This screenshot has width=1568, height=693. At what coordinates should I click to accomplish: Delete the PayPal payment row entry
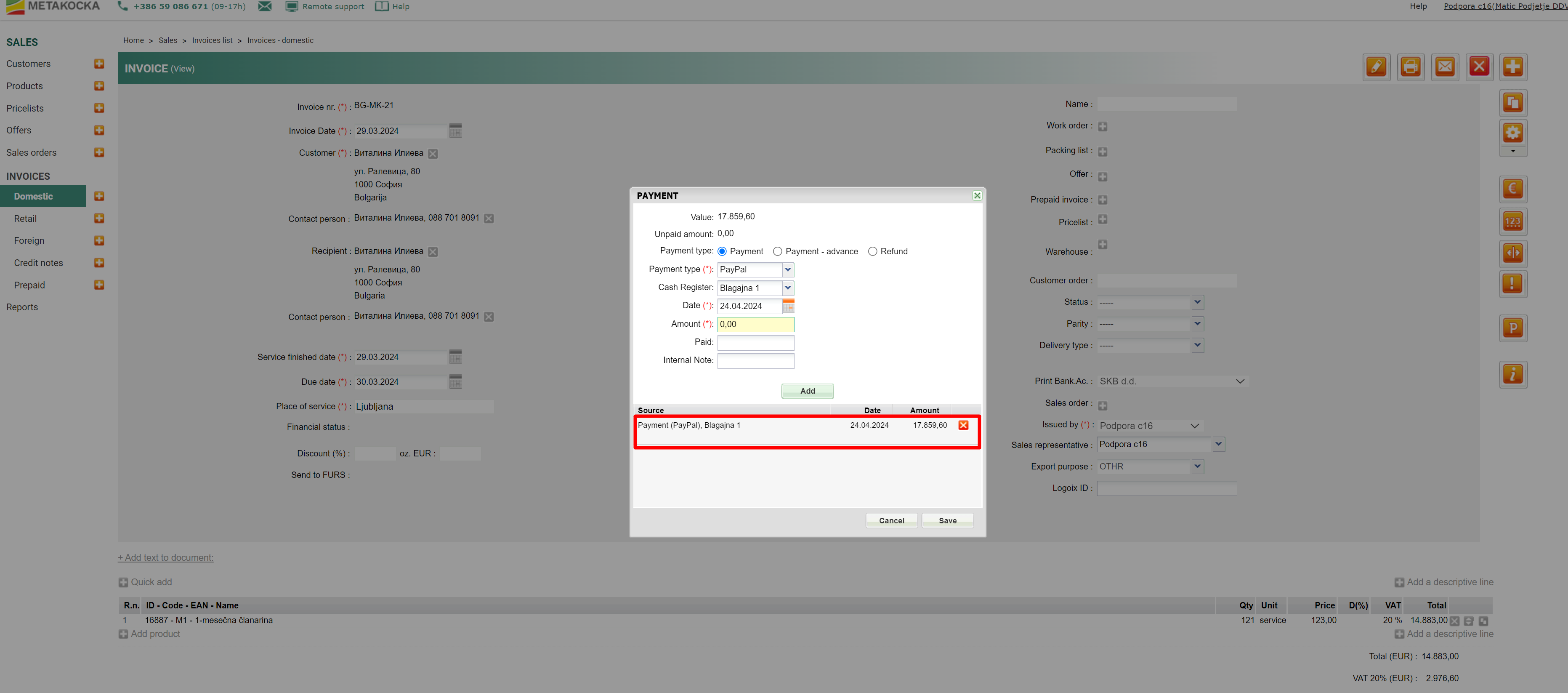point(963,425)
